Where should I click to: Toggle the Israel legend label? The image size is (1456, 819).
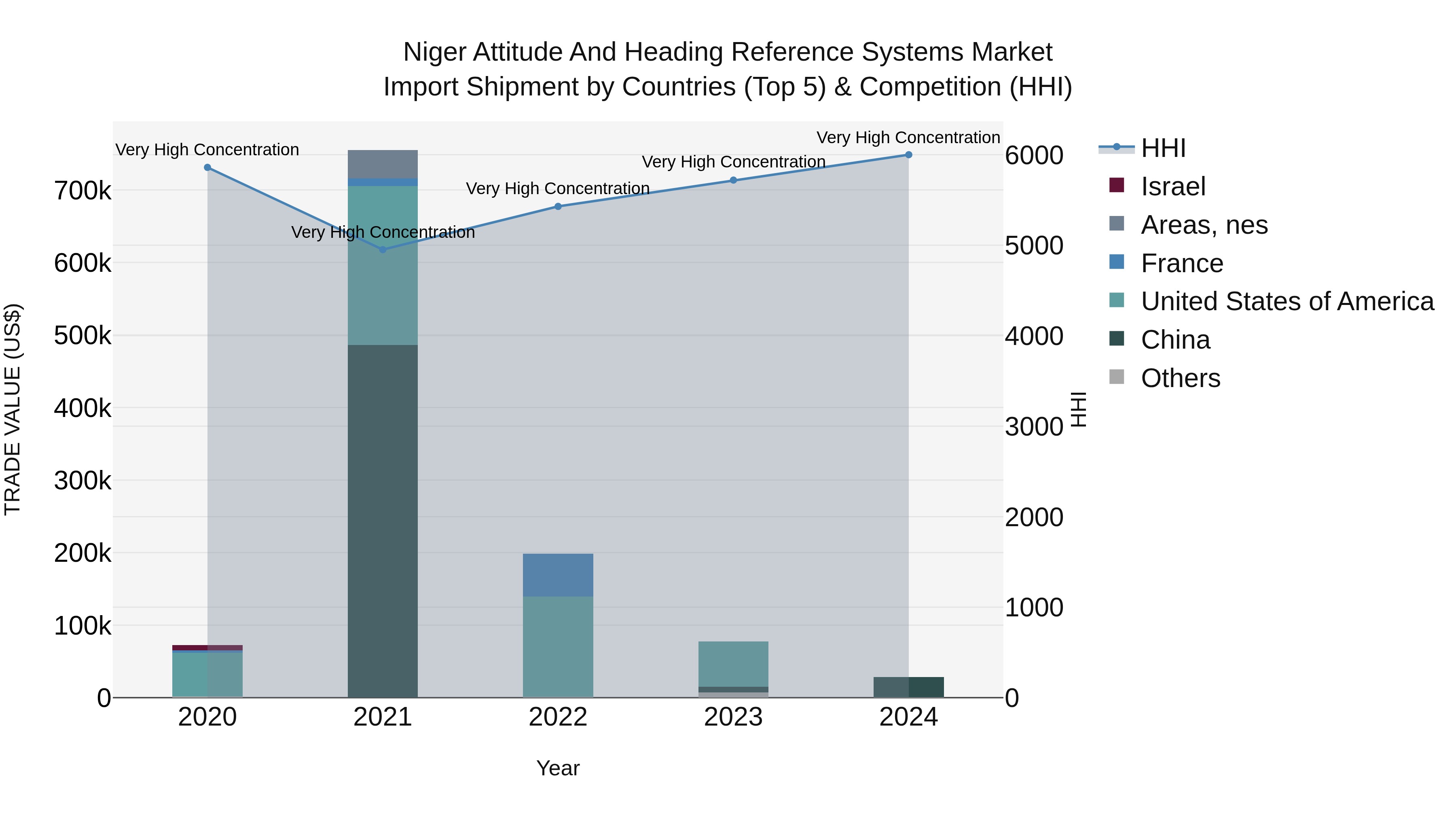click(1173, 186)
